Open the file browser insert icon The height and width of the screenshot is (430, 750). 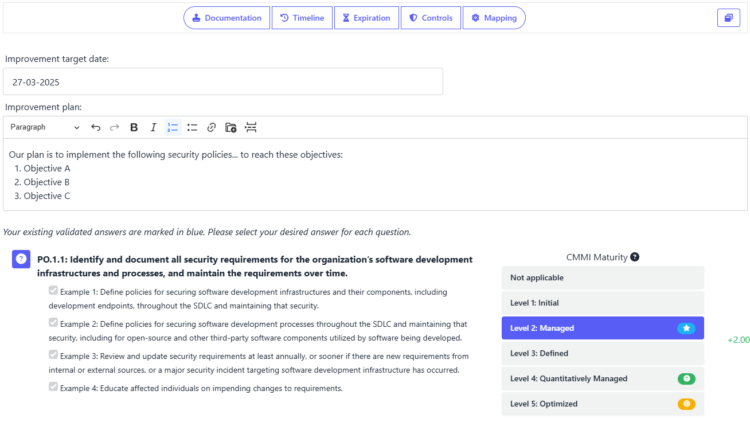pyautogui.click(x=231, y=127)
